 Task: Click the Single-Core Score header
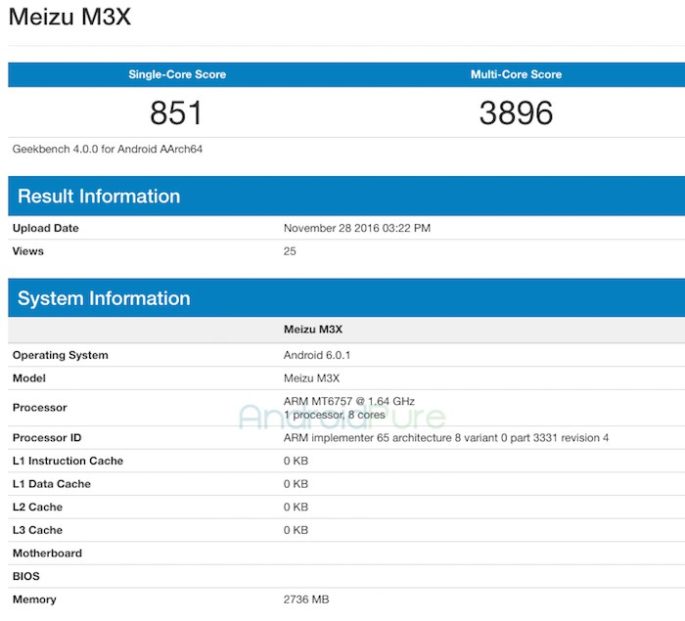pyautogui.click(x=176, y=75)
